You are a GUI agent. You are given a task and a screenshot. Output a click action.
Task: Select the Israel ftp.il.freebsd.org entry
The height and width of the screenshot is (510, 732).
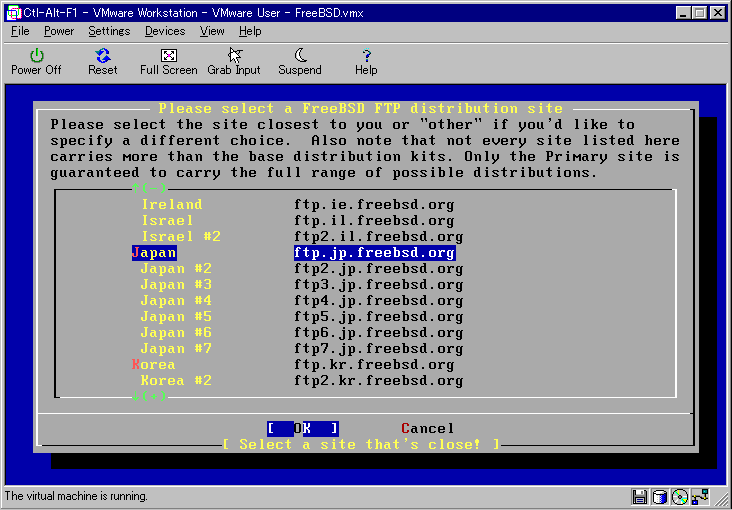168,220
